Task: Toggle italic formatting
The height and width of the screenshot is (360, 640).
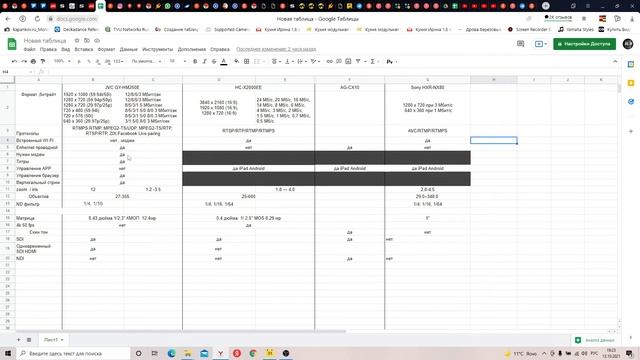Action: [204, 62]
